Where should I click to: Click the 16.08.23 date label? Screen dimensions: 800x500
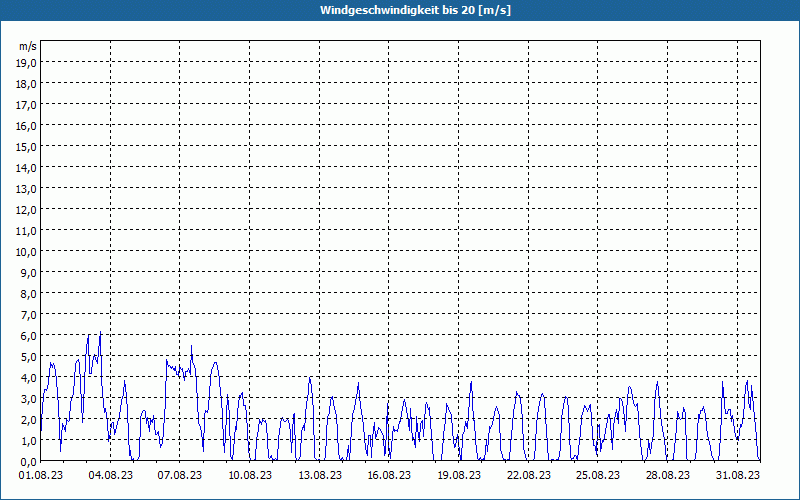(x=389, y=475)
